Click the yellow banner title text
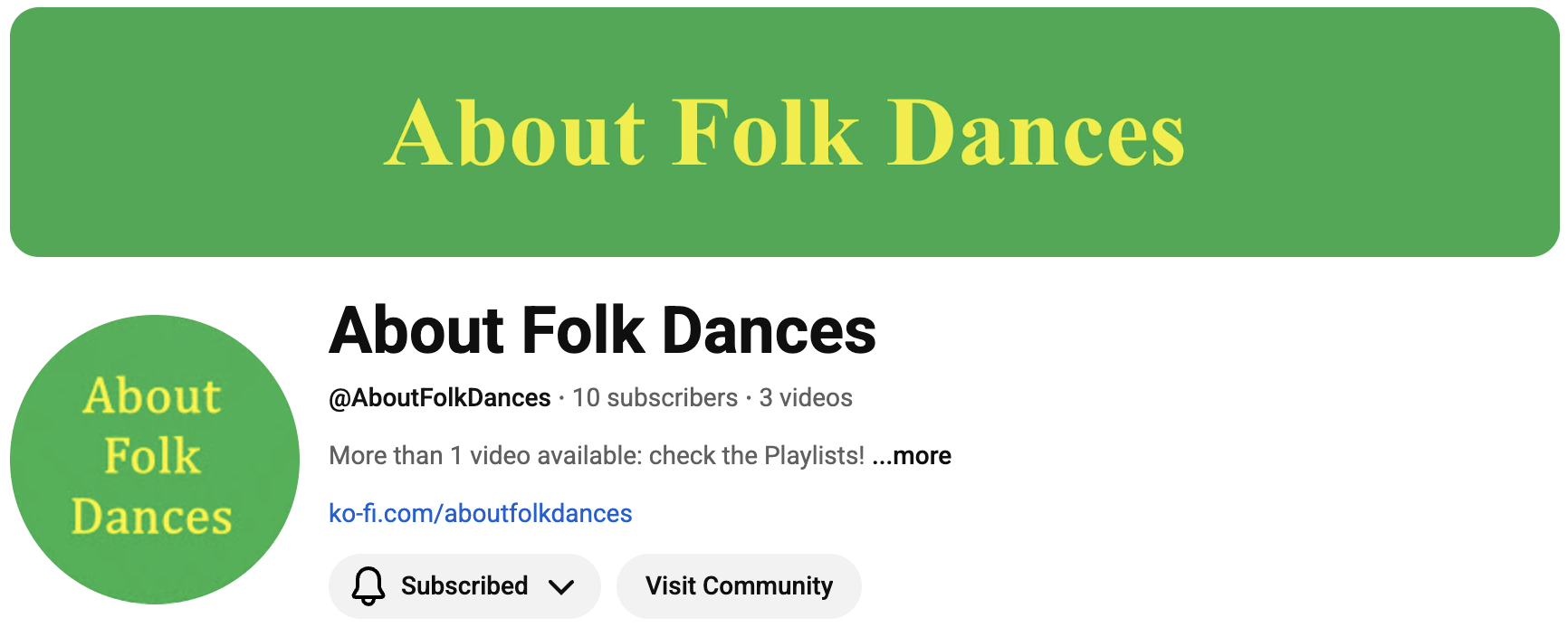This screenshot has width=1568, height=637. pos(784,133)
